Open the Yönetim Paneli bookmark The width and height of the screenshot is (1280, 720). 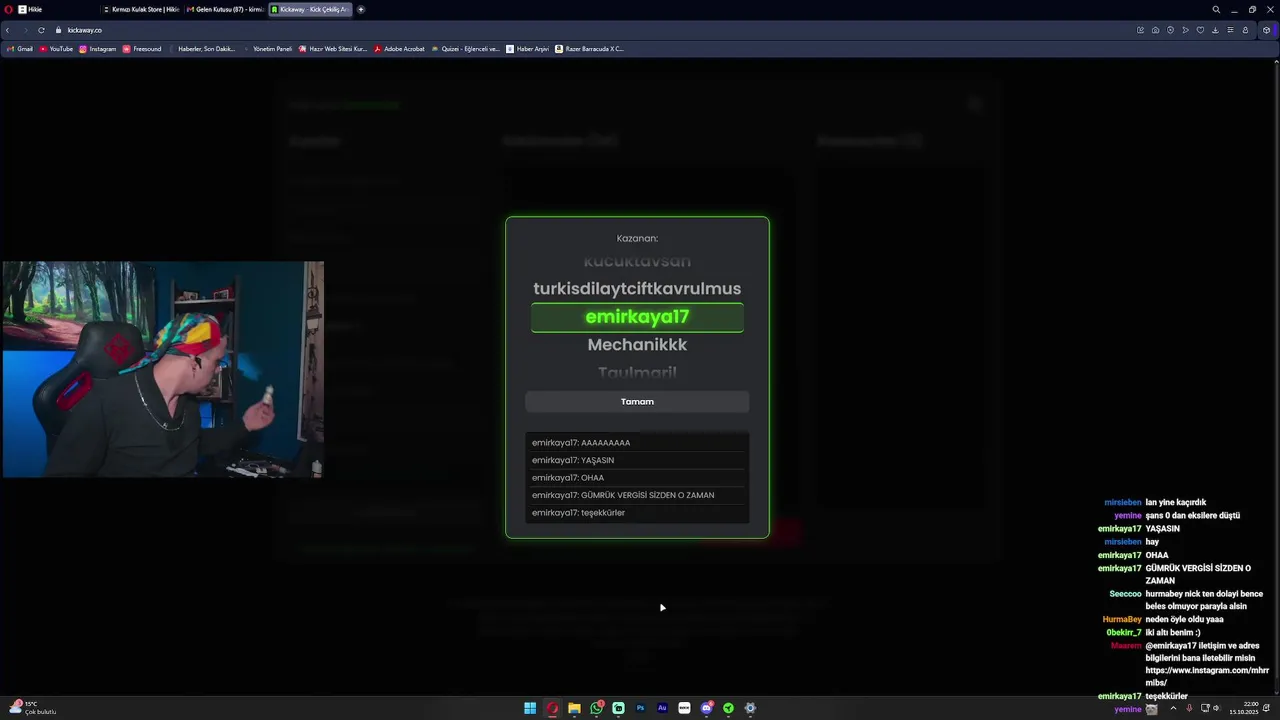coord(267,49)
